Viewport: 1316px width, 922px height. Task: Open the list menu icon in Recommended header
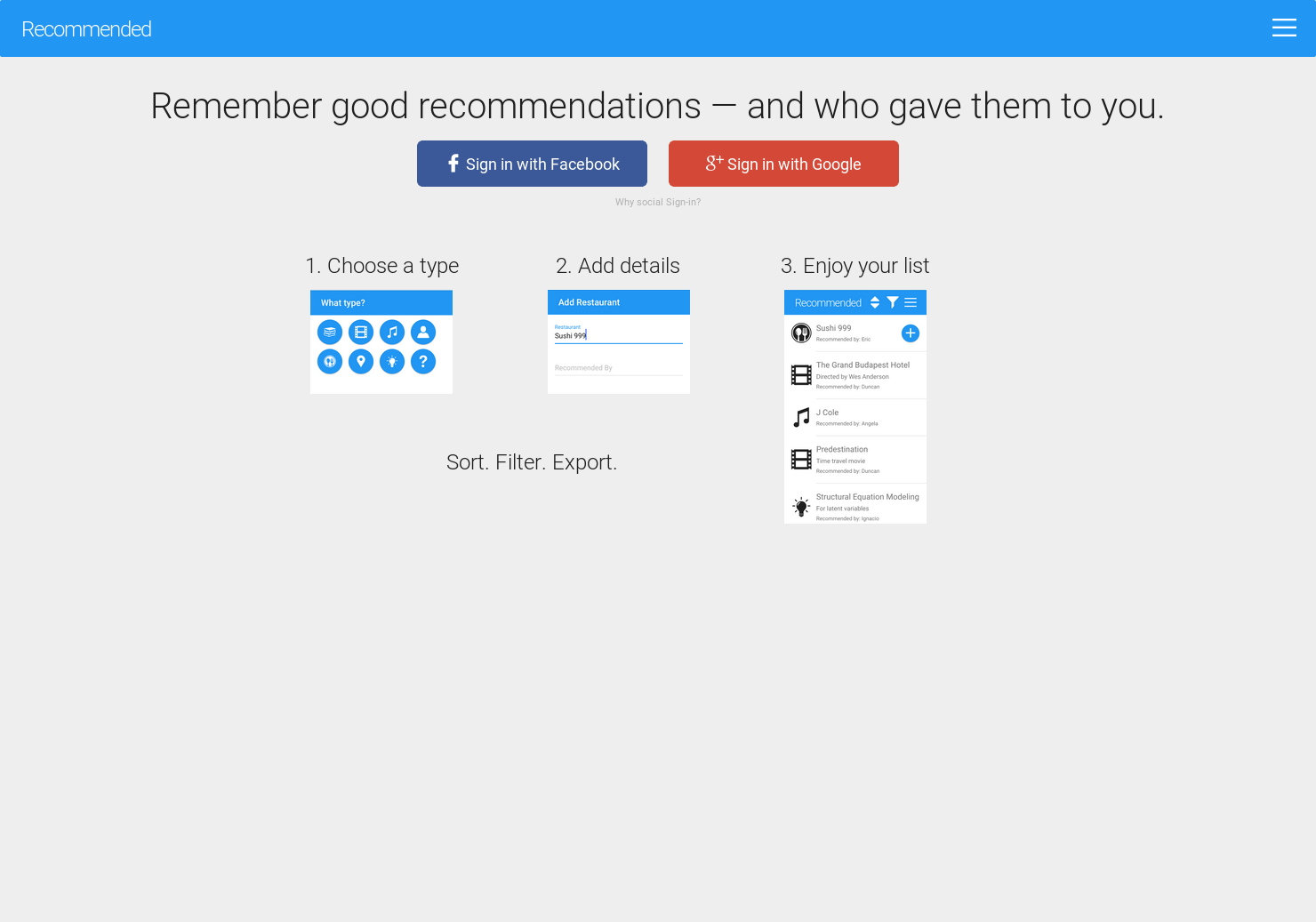point(910,302)
